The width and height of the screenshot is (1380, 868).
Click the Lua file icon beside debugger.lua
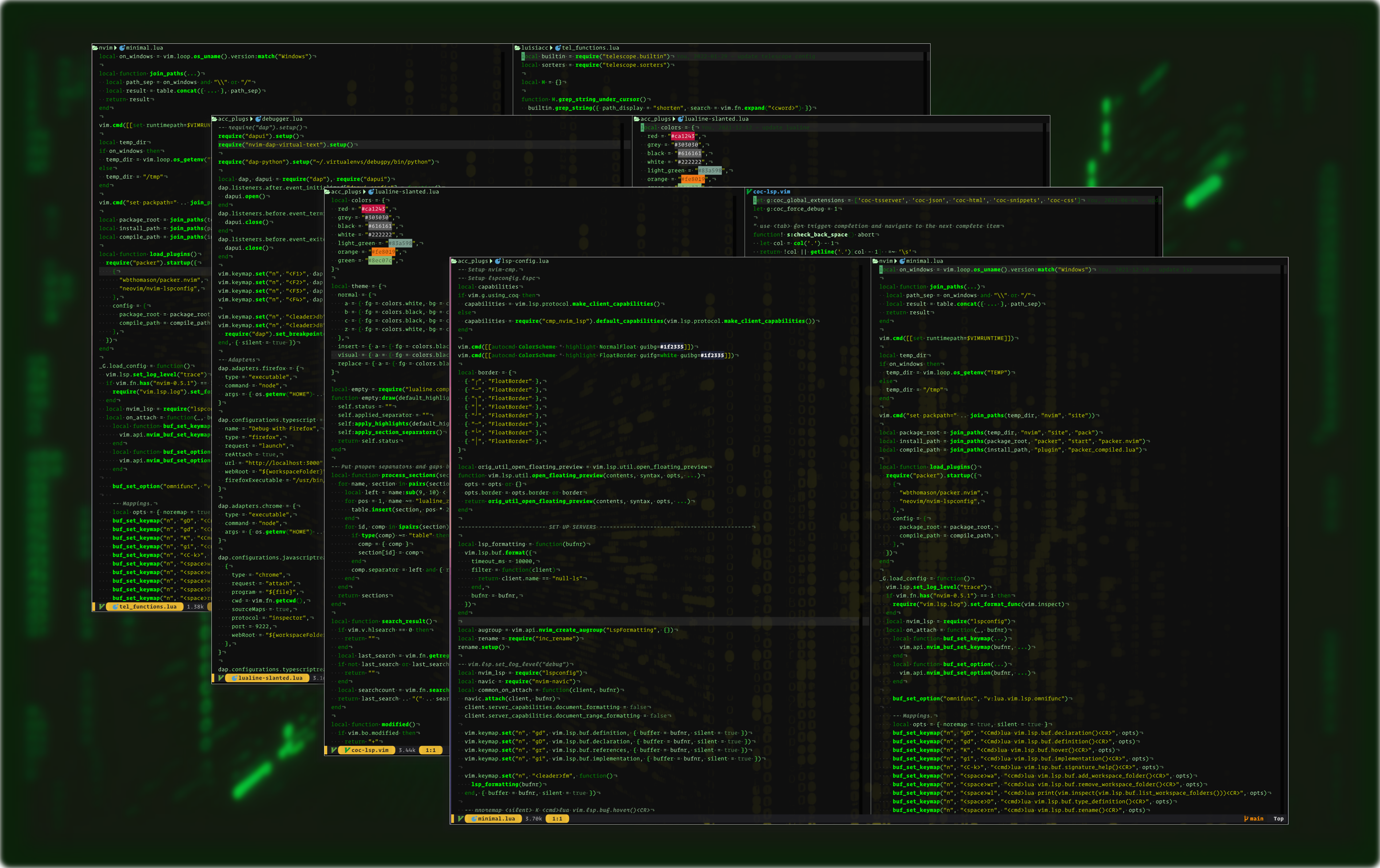pos(258,119)
